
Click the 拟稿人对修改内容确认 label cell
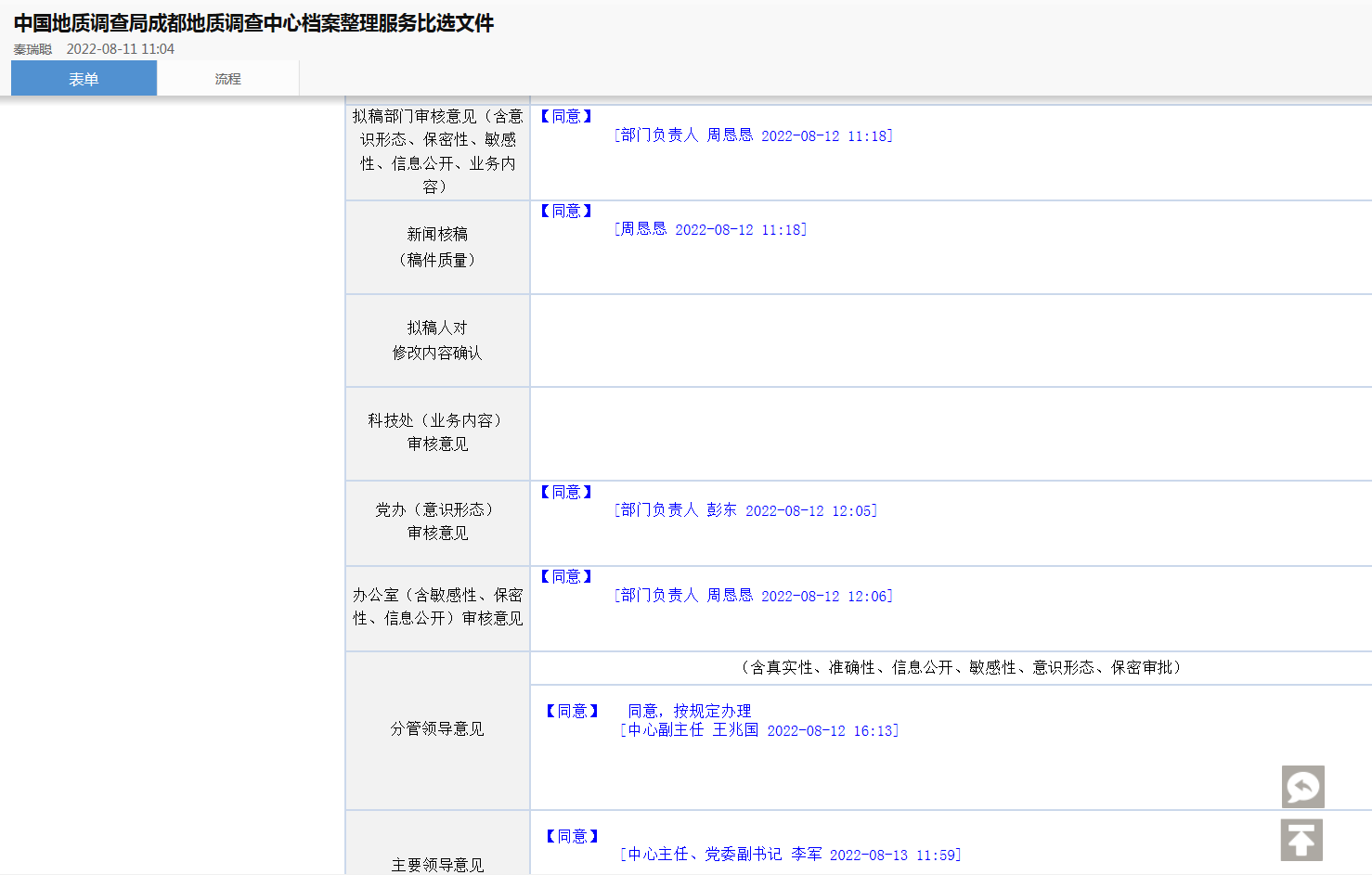(x=437, y=341)
